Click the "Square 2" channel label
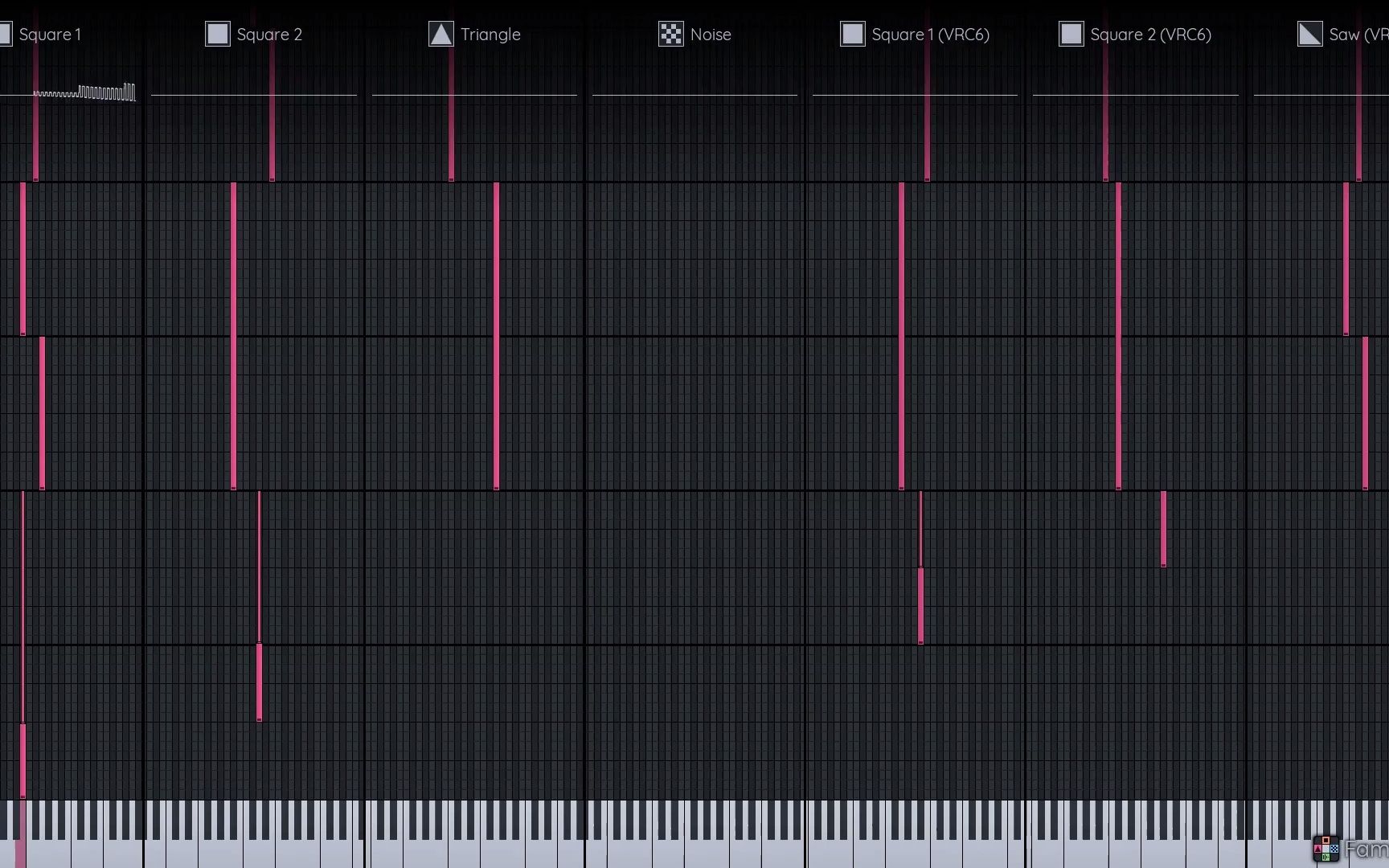The width and height of the screenshot is (1389, 868). tap(269, 35)
